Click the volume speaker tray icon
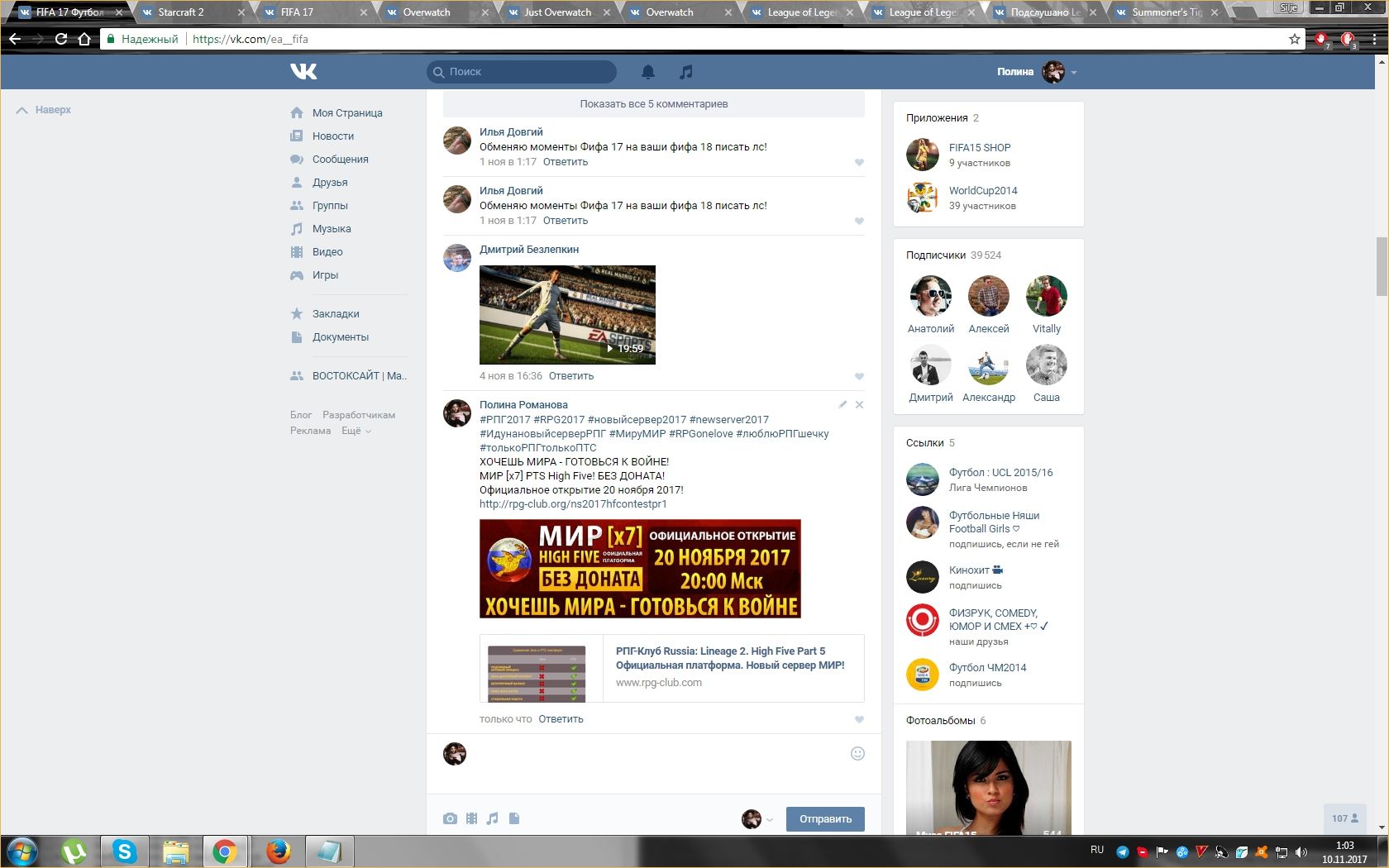The height and width of the screenshot is (868, 1389). (x=1301, y=851)
